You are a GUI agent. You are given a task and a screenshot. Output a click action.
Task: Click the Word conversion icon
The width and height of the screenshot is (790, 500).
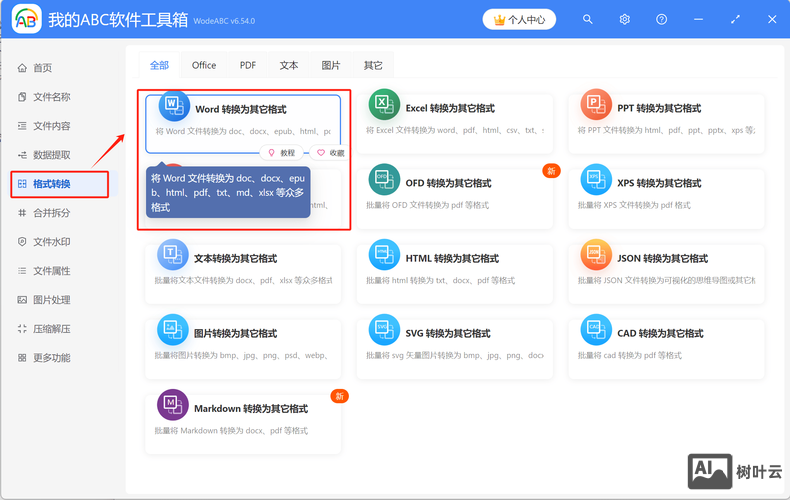(x=174, y=106)
